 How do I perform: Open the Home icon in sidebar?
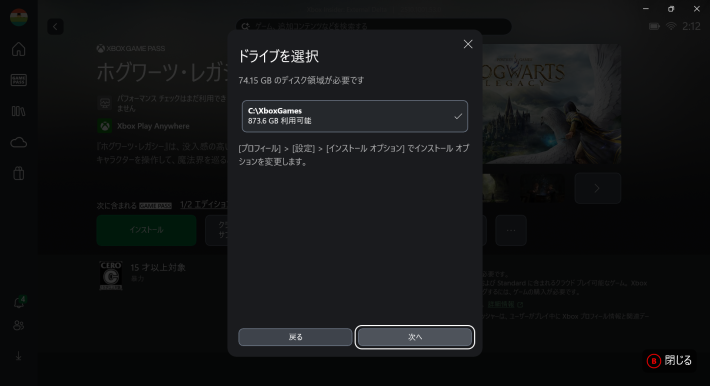pos(19,49)
